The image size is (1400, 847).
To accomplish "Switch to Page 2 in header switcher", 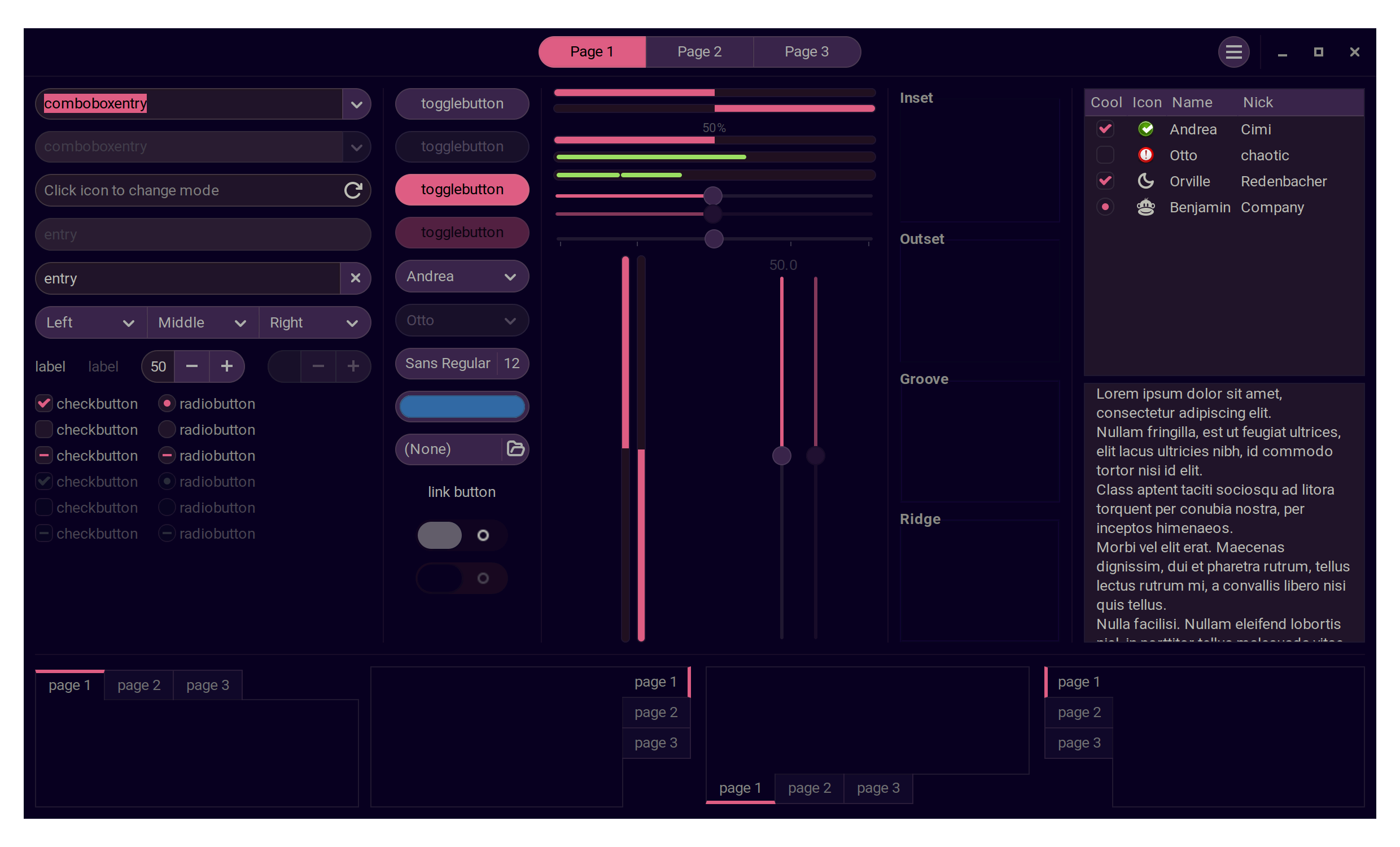I will click(699, 53).
